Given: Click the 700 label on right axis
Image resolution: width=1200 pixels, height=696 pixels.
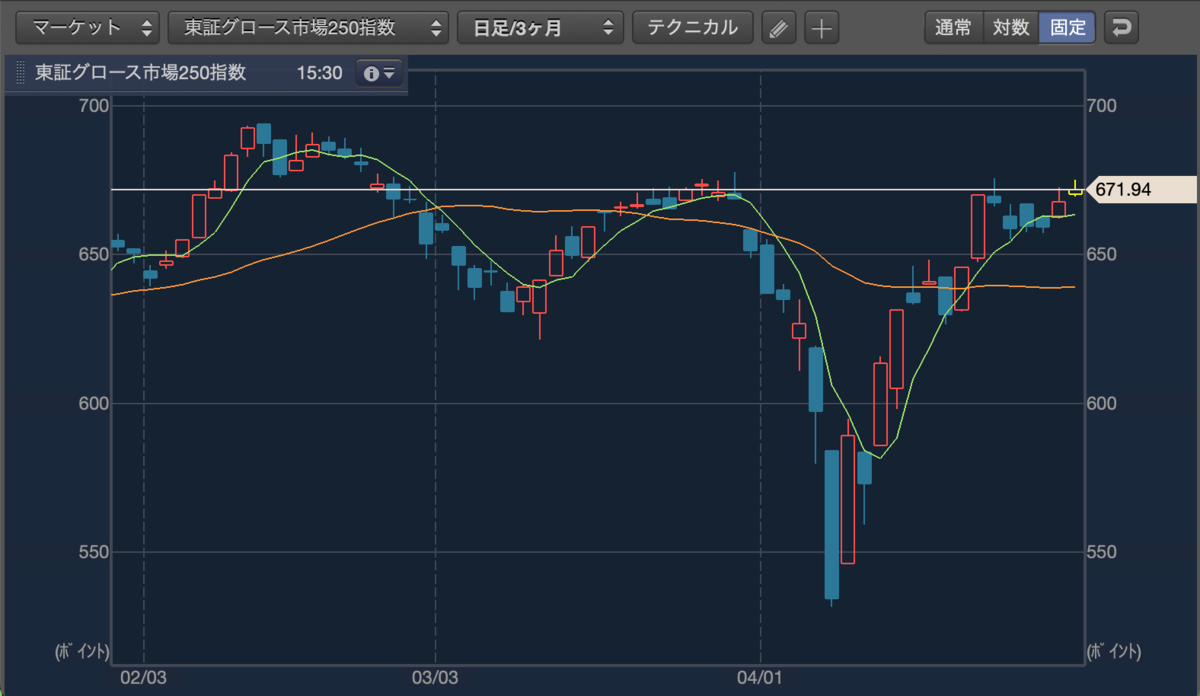Looking at the screenshot, I should 1101,106.
